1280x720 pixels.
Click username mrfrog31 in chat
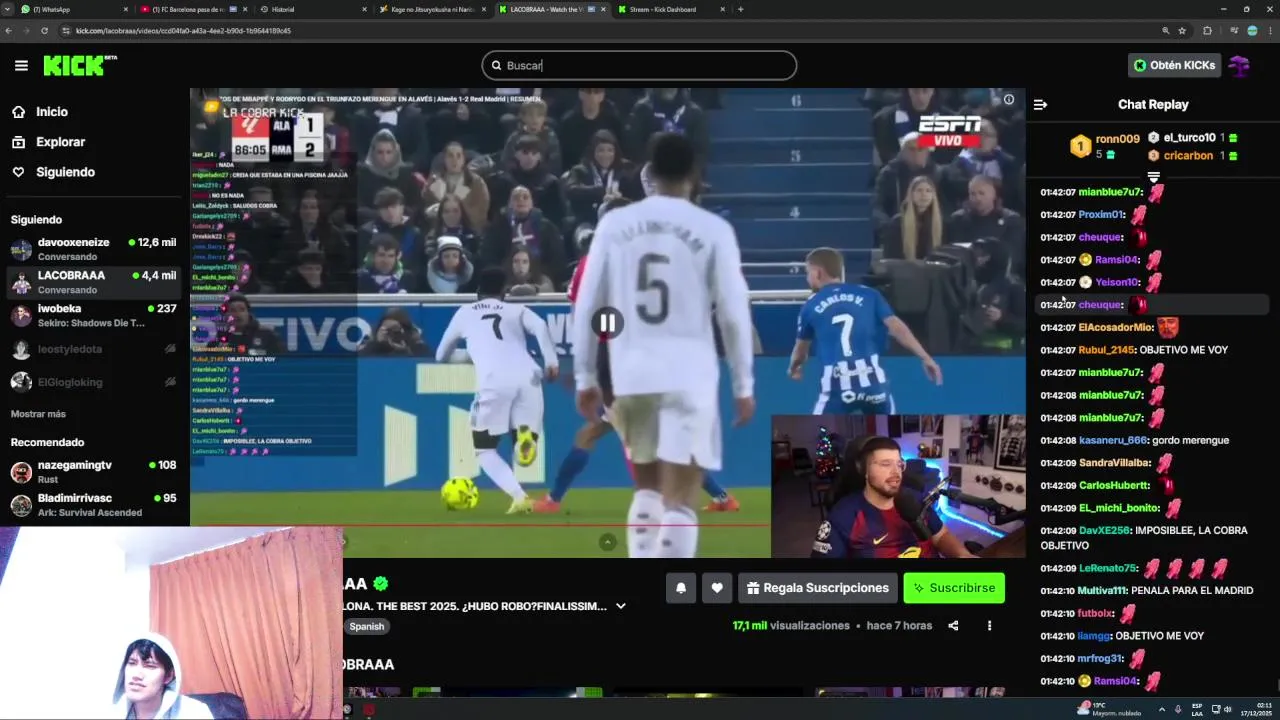(1100, 659)
